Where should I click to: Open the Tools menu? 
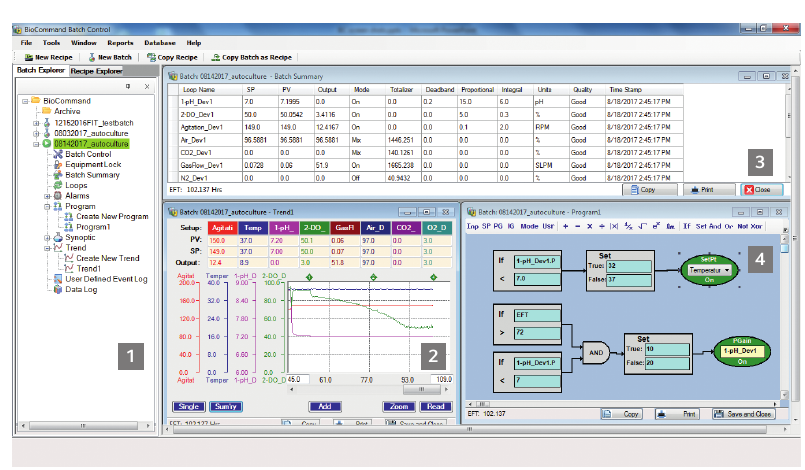click(51, 43)
